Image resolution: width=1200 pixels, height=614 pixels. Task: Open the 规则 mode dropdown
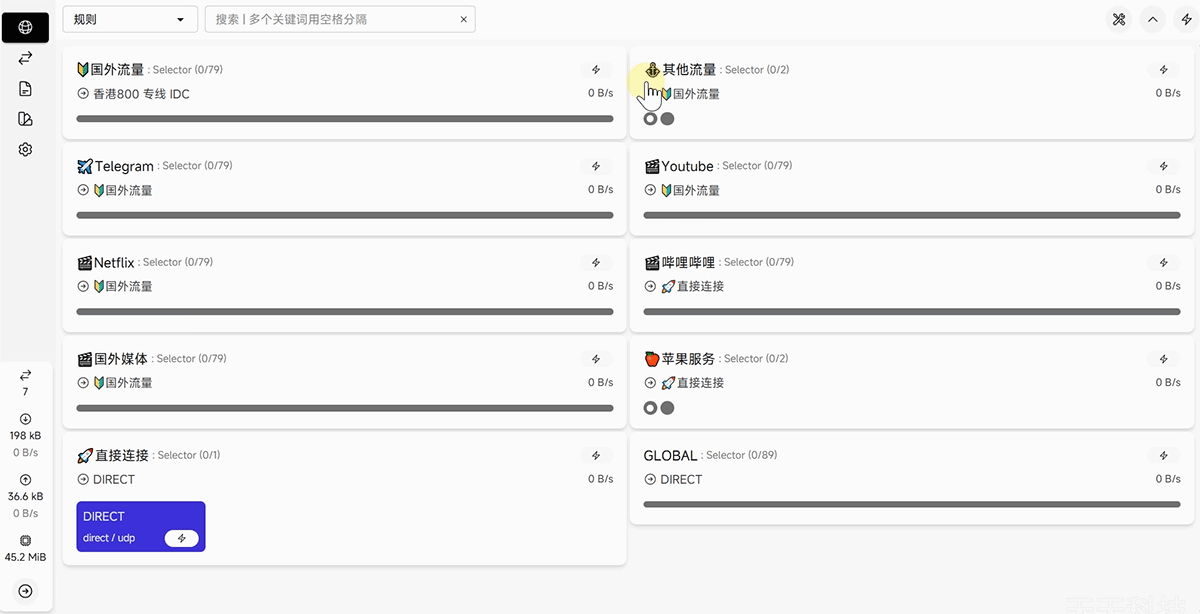pos(130,19)
